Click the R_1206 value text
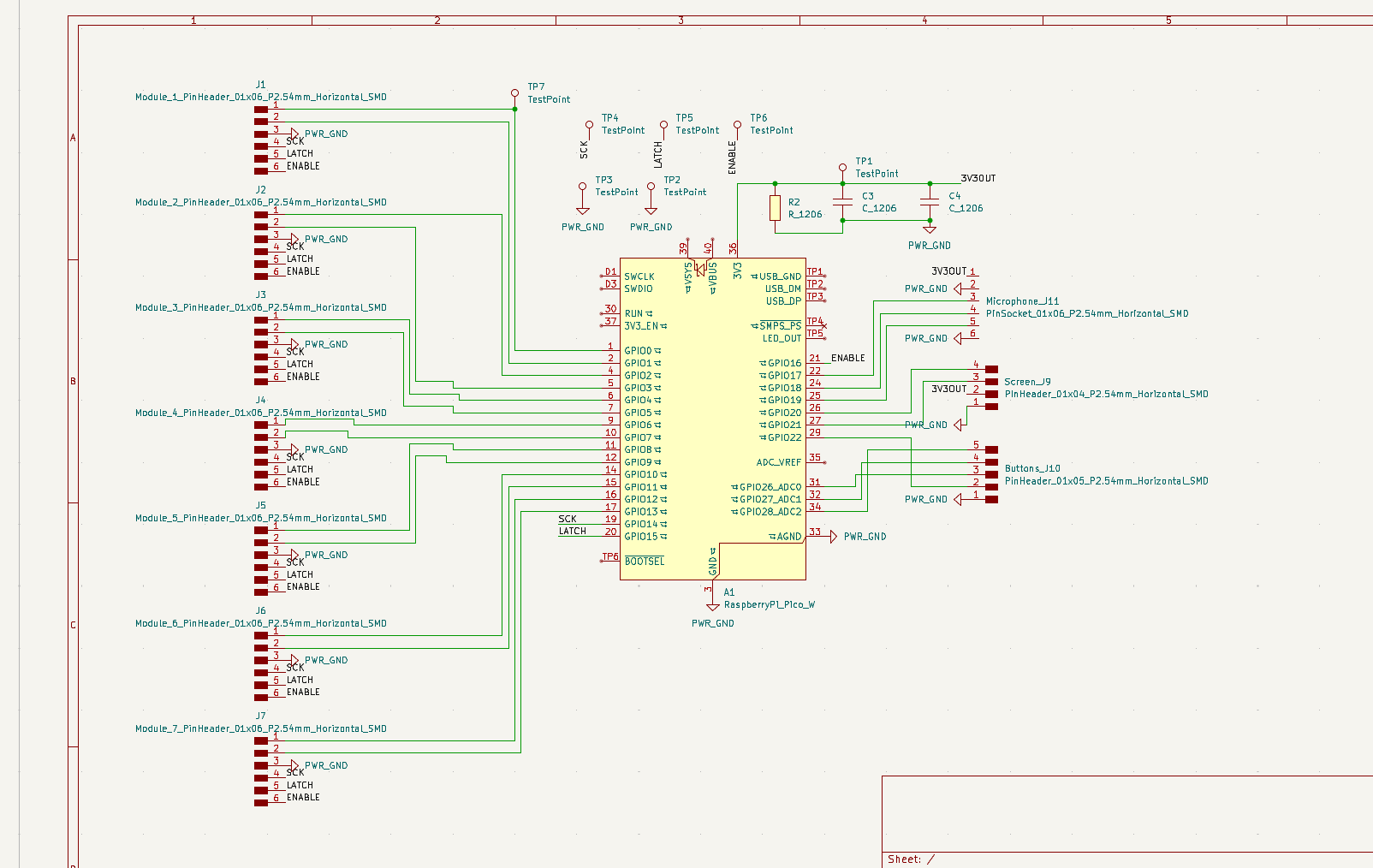Viewport: 1373px width, 868px height. pos(805,215)
